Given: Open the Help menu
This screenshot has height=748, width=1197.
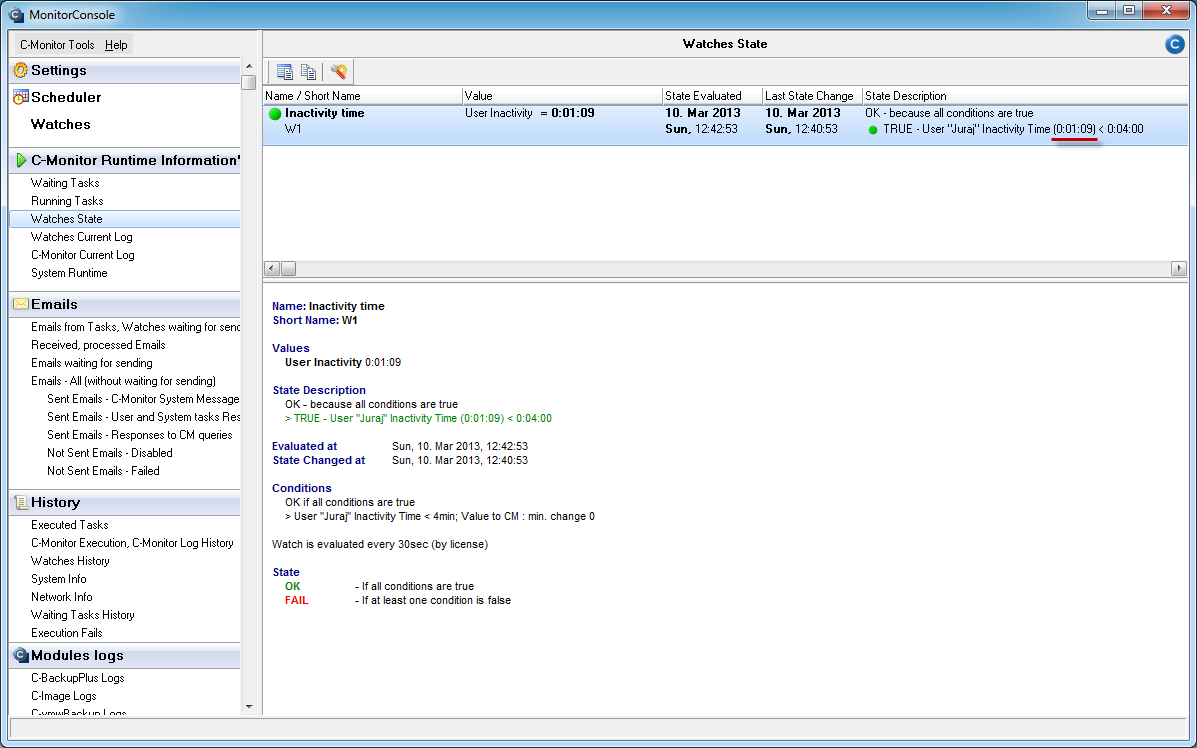Looking at the screenshot, I should (x=116, y=45).
